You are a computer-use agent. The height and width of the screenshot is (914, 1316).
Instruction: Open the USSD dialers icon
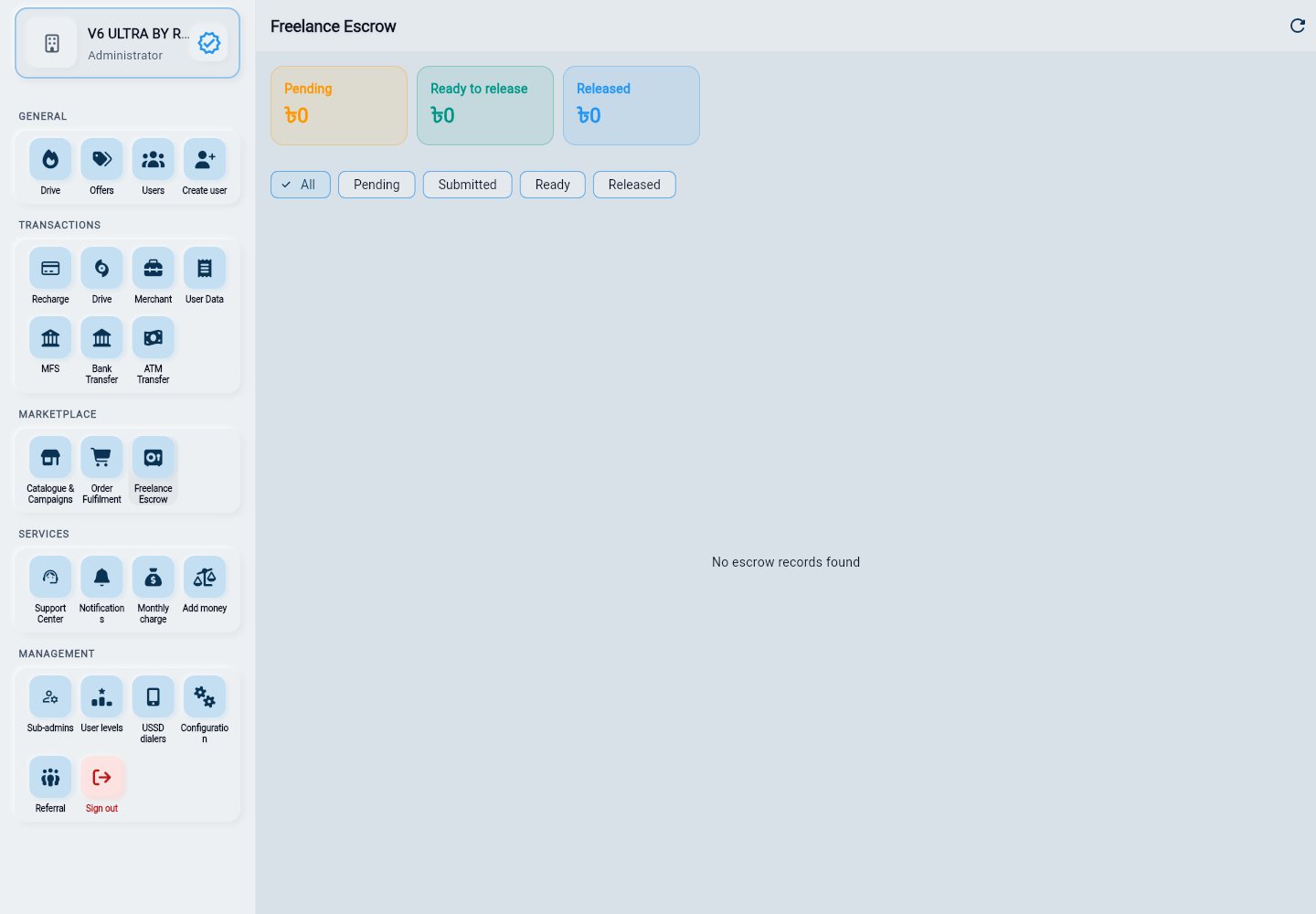[x=153, y=697]
